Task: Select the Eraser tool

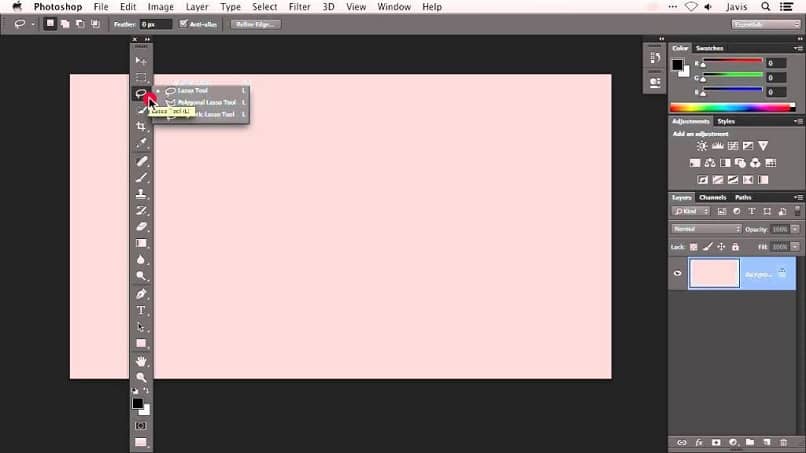Action: (x=141, y=227)
